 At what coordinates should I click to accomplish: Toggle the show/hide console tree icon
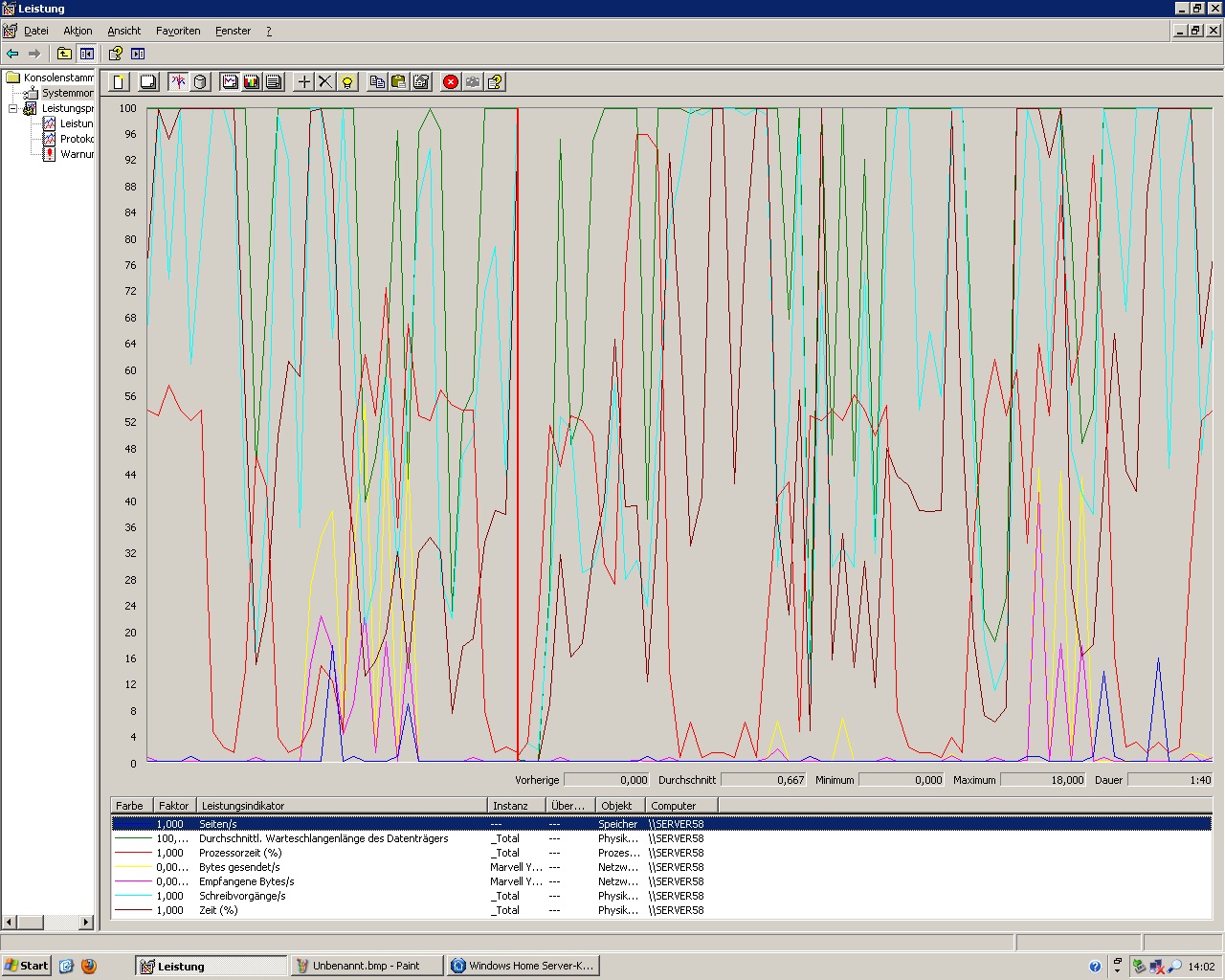click(87, 54)
